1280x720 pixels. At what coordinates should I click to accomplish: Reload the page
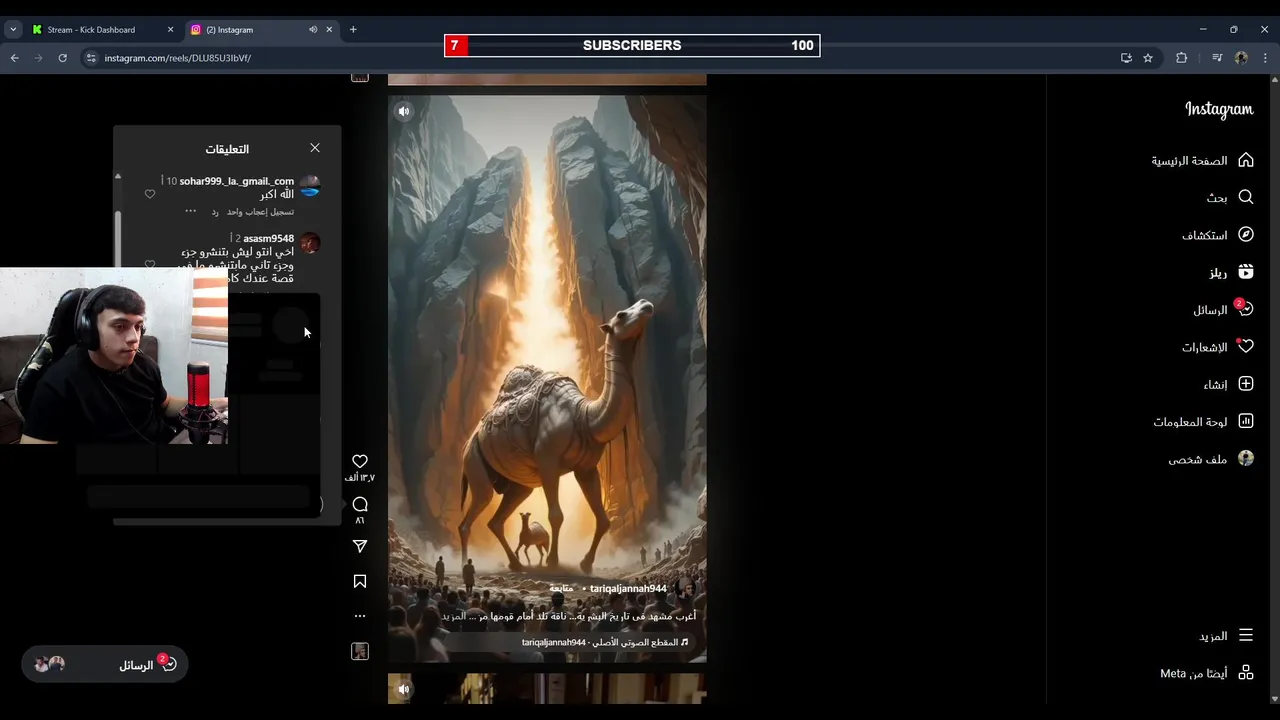pos(62,58)
